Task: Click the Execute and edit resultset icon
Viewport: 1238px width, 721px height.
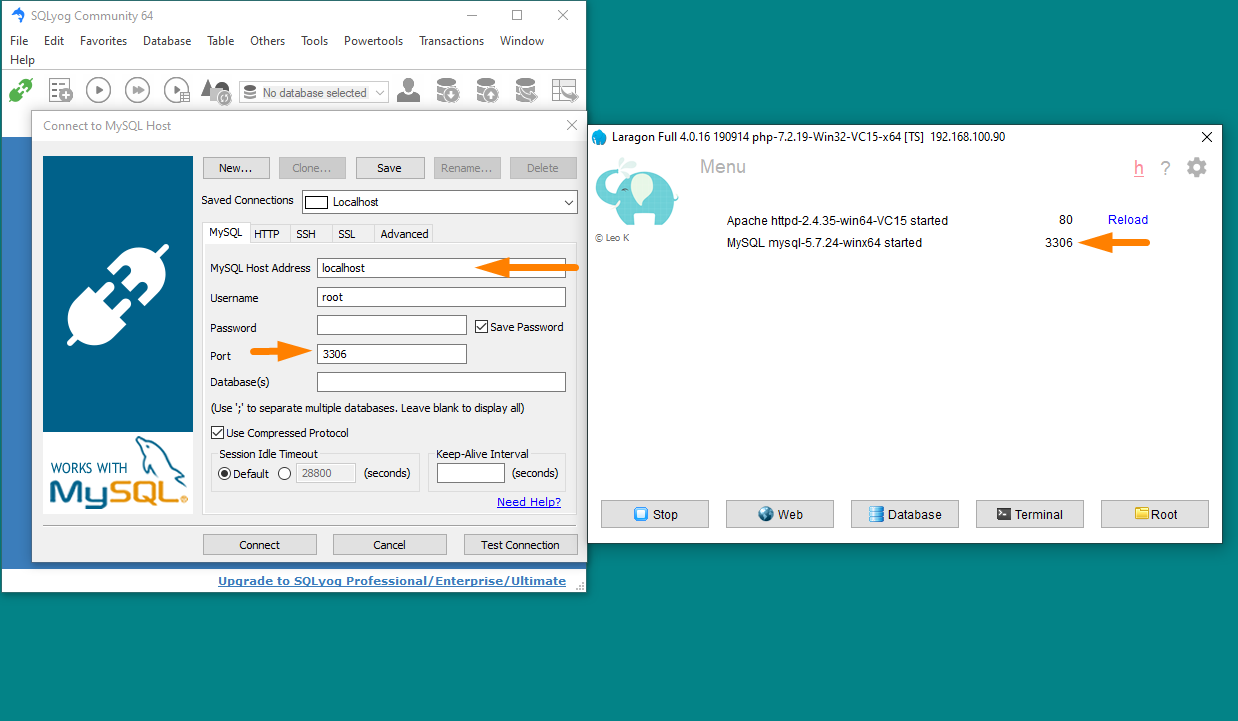Action: [x=177, y=91]
